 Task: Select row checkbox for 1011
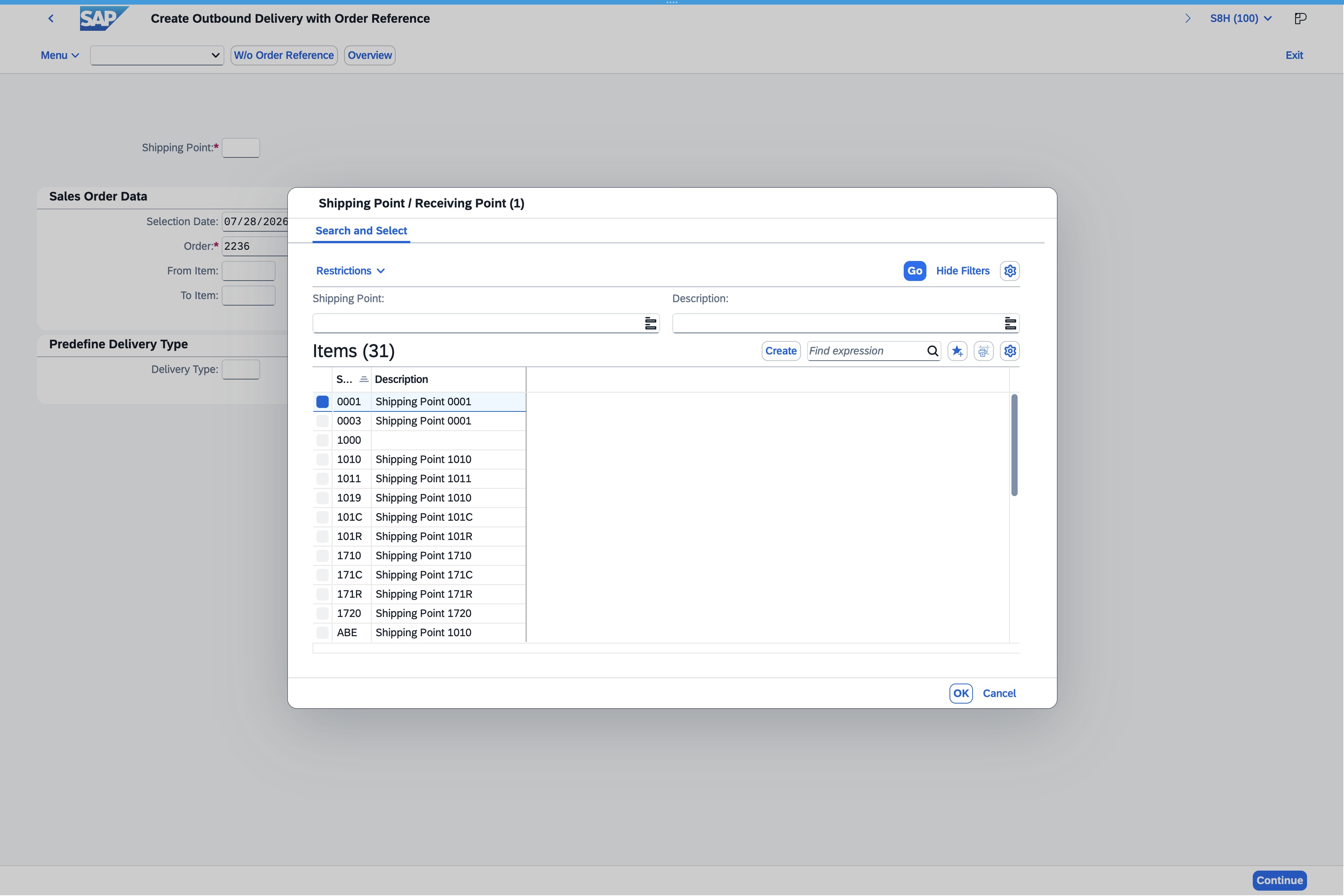click(322, 479)
